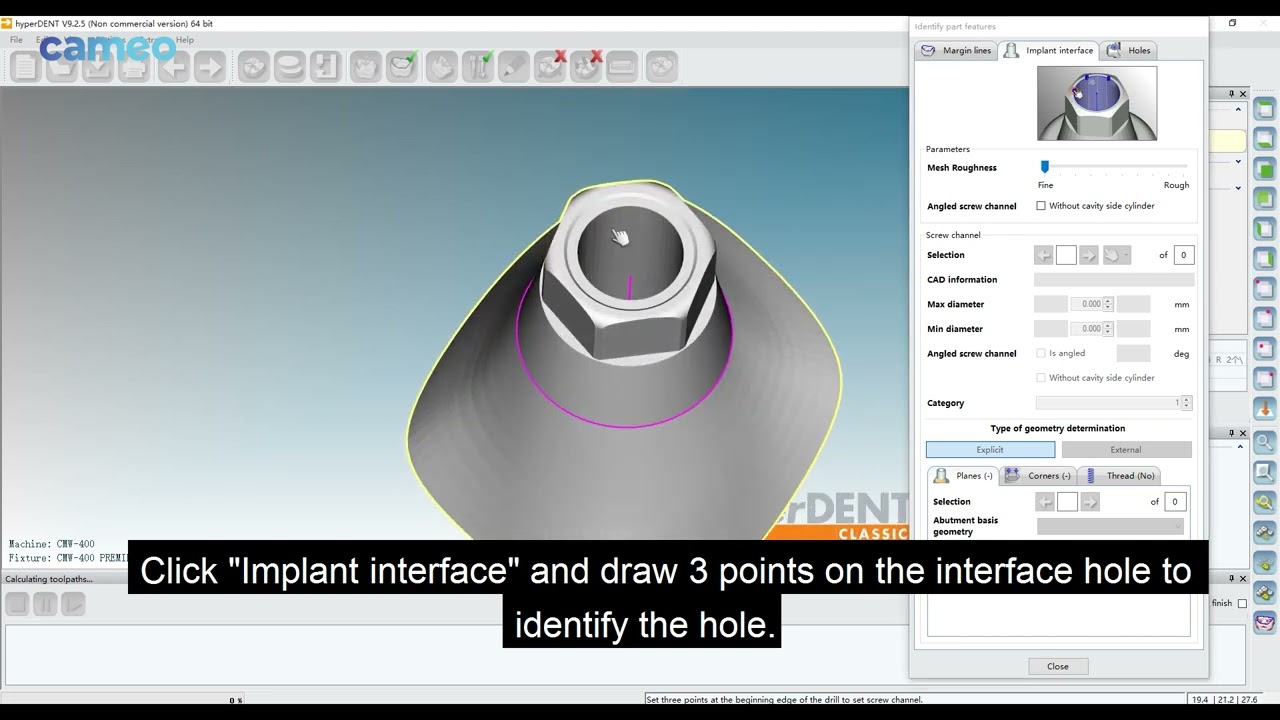
Task: Open the Thread (No) tab
Action: [x=1119, y=476]
